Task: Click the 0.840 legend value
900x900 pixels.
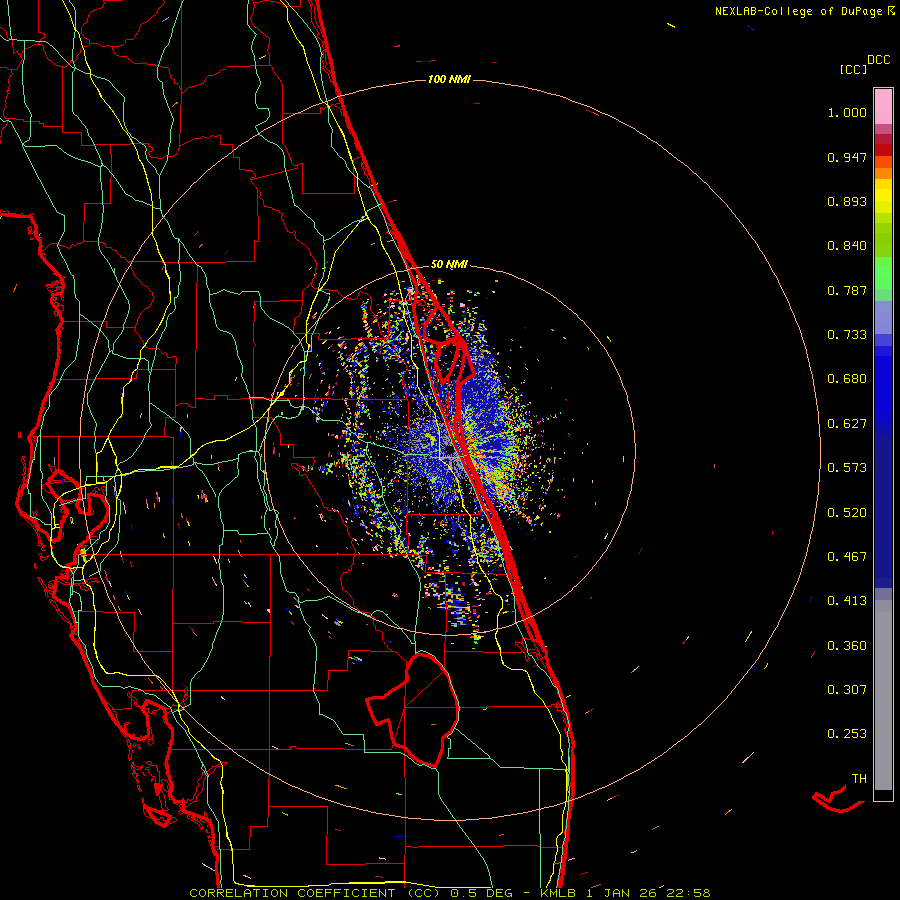Action: tap(847, 246)
